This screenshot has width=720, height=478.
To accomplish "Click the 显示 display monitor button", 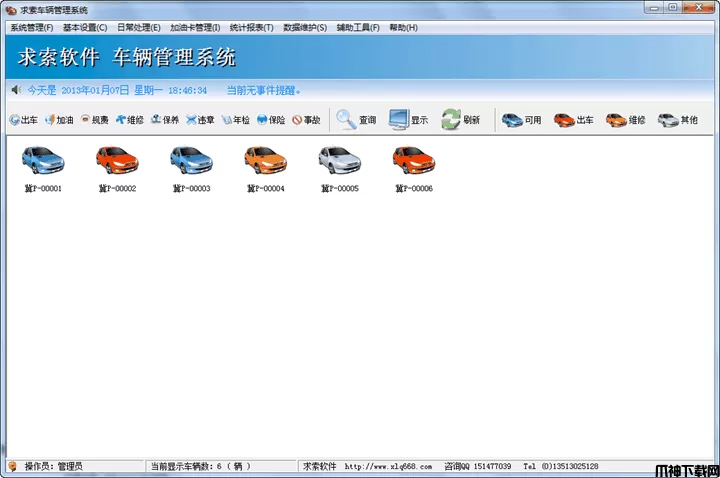I will click(408, 120).
